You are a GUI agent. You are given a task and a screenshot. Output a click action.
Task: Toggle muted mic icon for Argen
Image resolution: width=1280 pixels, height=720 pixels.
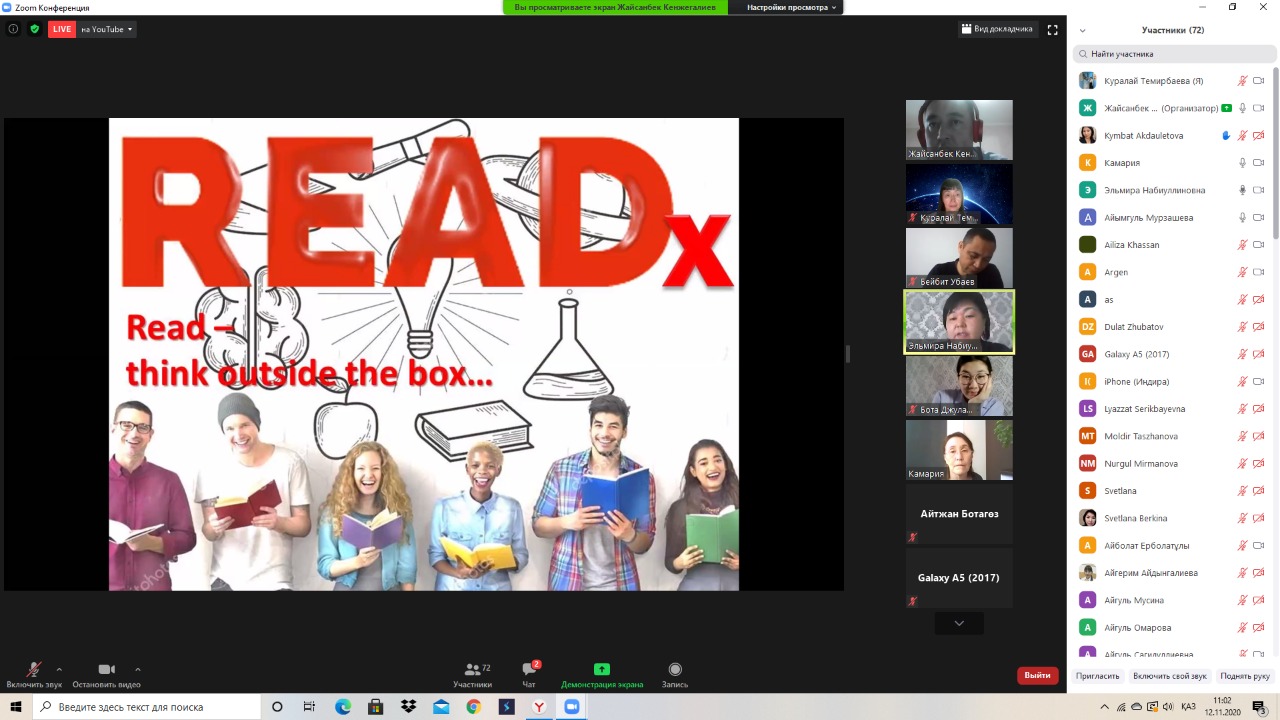coord(1242,272)
